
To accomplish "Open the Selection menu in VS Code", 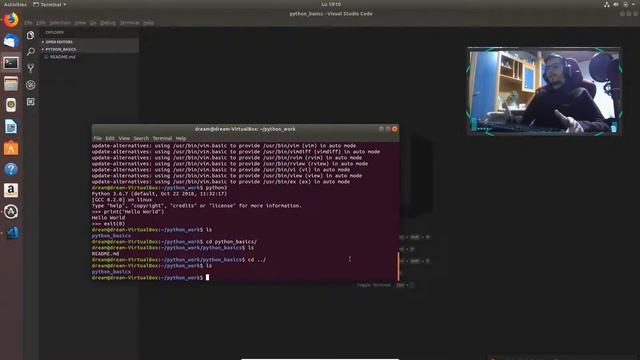I will click(60, 23).
